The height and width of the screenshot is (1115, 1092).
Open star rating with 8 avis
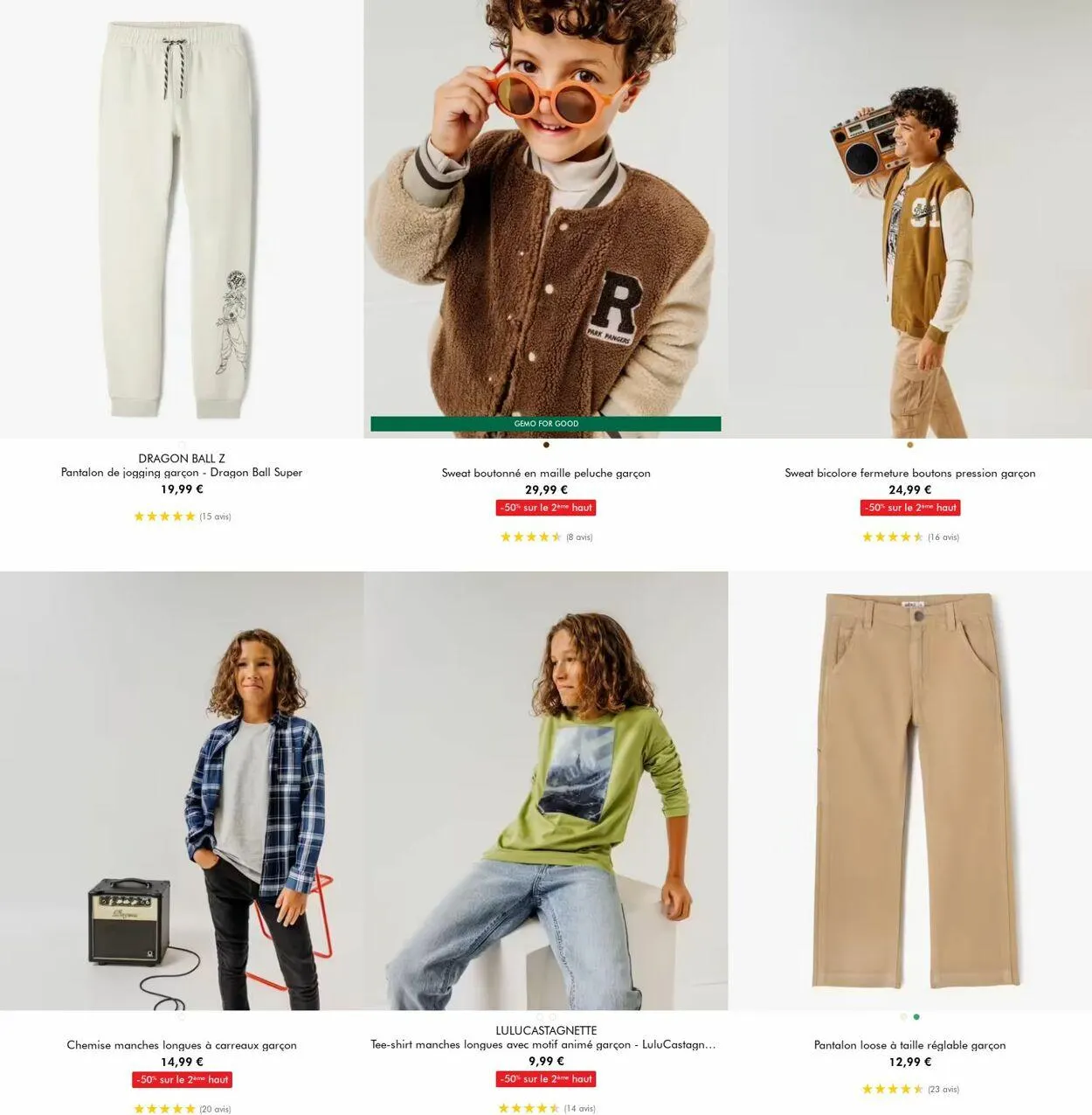tap(546, 537)
